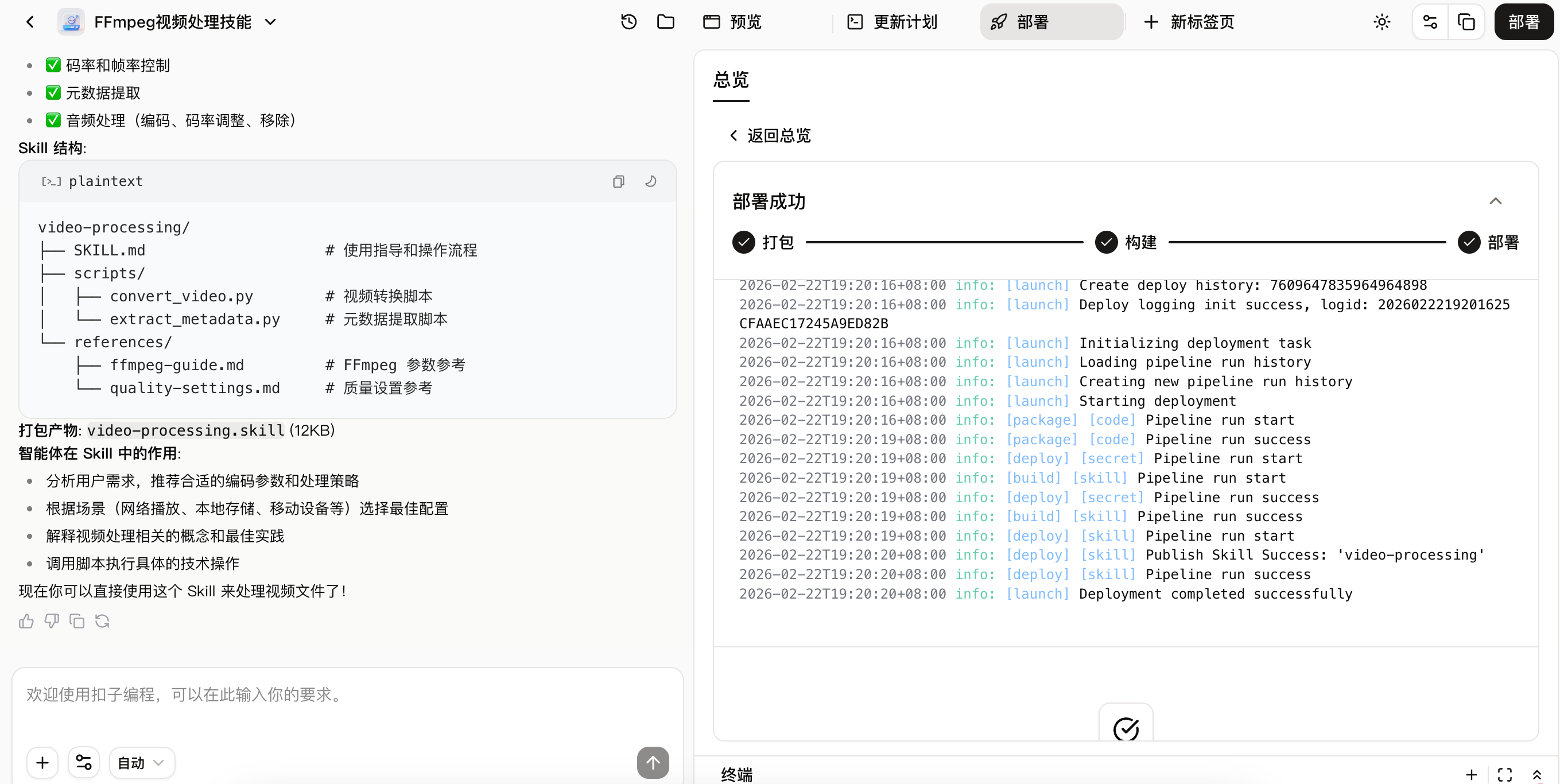Uncheck the 元数据提取 checkbox
The width and height of the screenshot is (1560, 784).
pyautogui.click(x=53, y=92)
